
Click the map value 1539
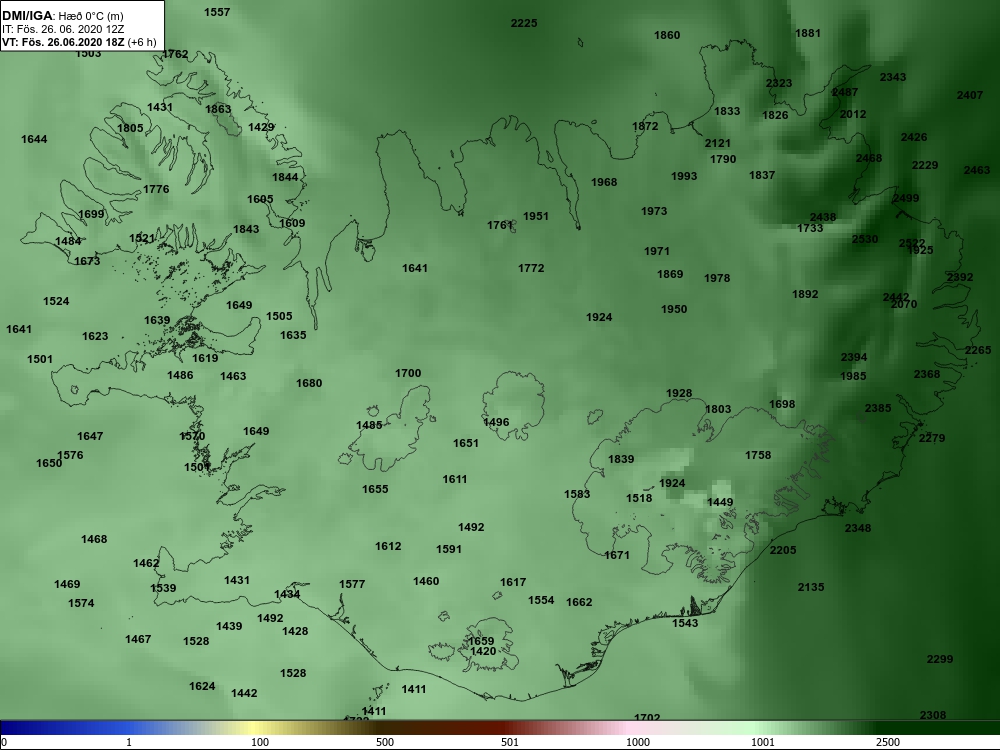(x=163, y=588)
